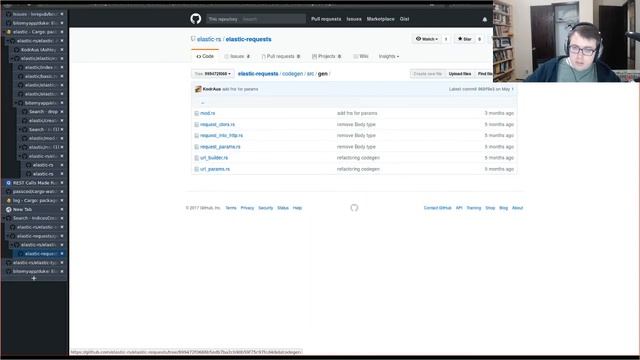Close the 'Search - drop' sidebar tab
The image size is (640, 360).
[x=62, y=111]
